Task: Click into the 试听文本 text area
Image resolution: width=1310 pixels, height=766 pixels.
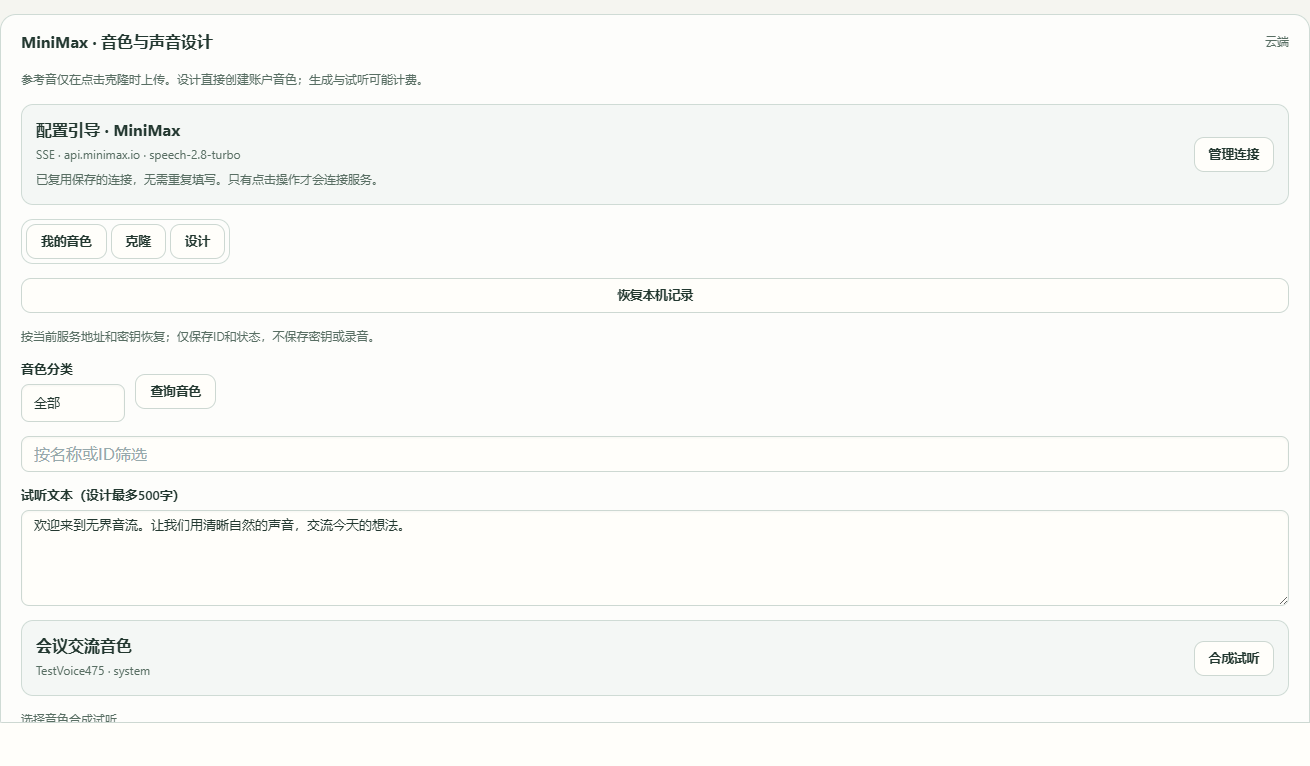Action: [x=655, y=558]
